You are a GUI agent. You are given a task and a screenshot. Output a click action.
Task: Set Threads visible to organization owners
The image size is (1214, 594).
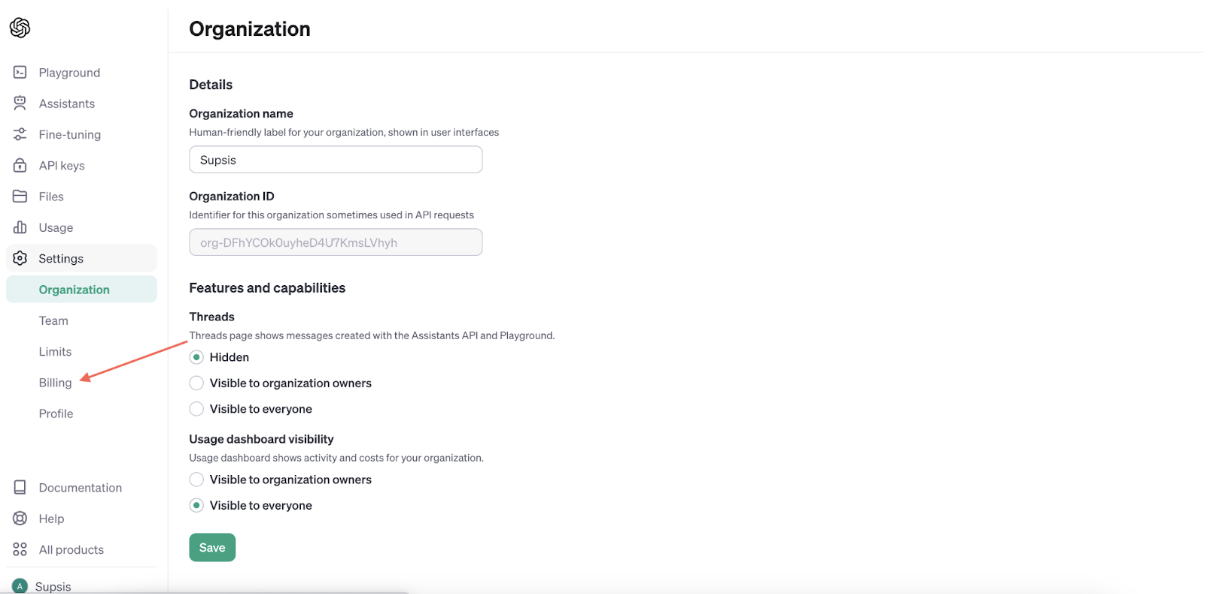pos(196,383)
